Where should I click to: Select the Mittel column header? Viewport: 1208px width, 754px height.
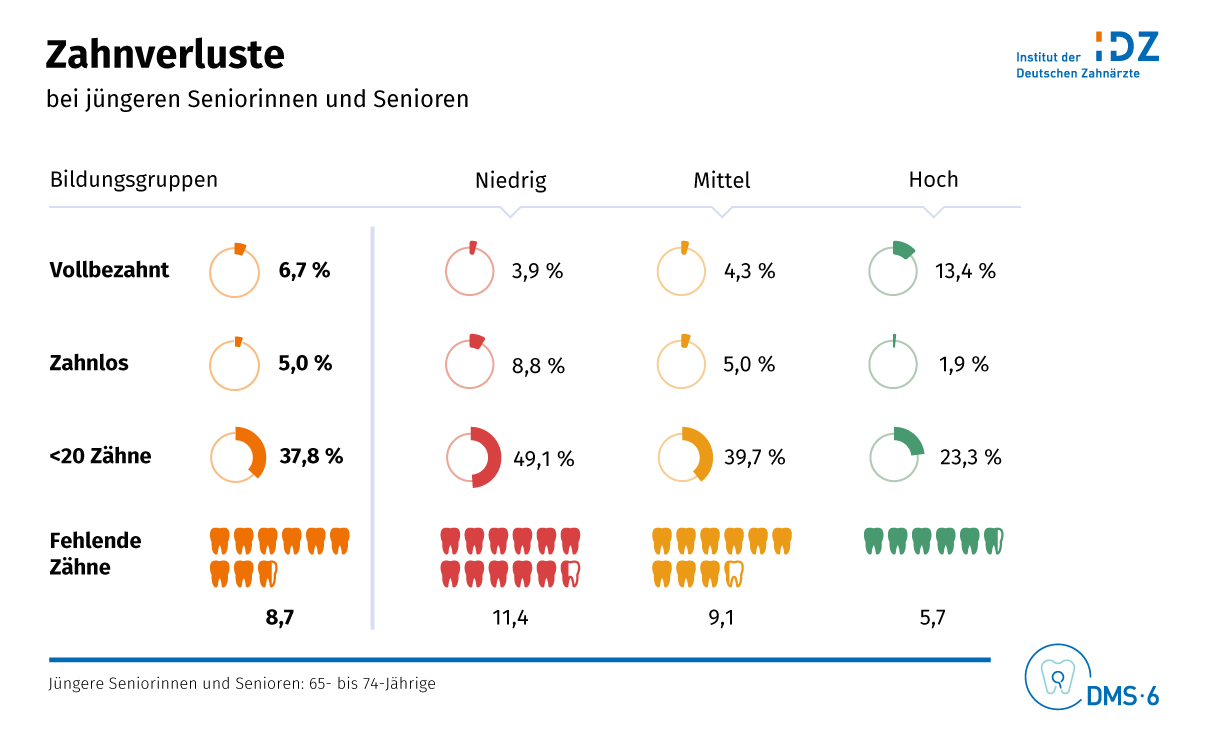(x=721, y=180)
